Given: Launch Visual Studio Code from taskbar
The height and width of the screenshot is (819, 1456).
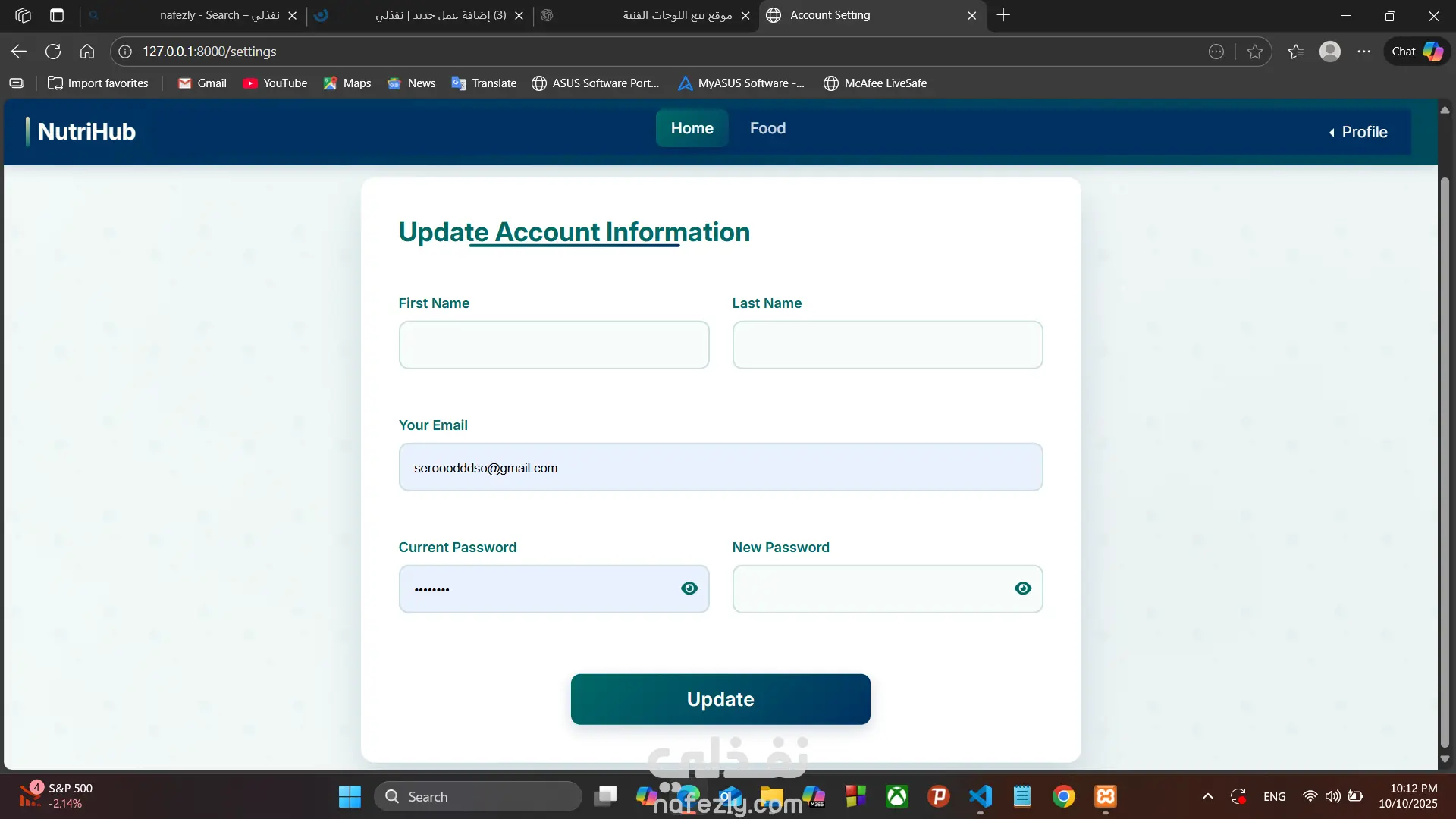Looking at the screenshot, I should (980, 796).
